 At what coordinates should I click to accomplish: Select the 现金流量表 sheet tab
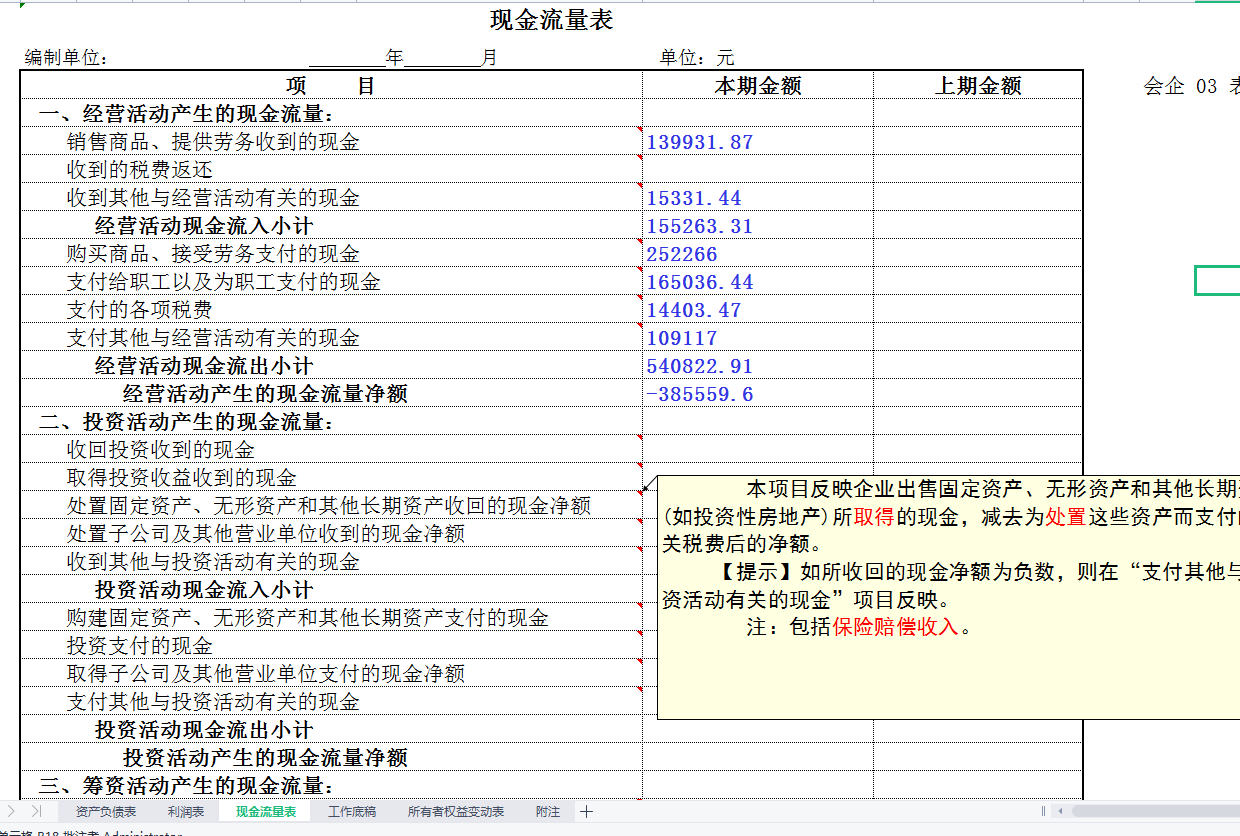266,811
